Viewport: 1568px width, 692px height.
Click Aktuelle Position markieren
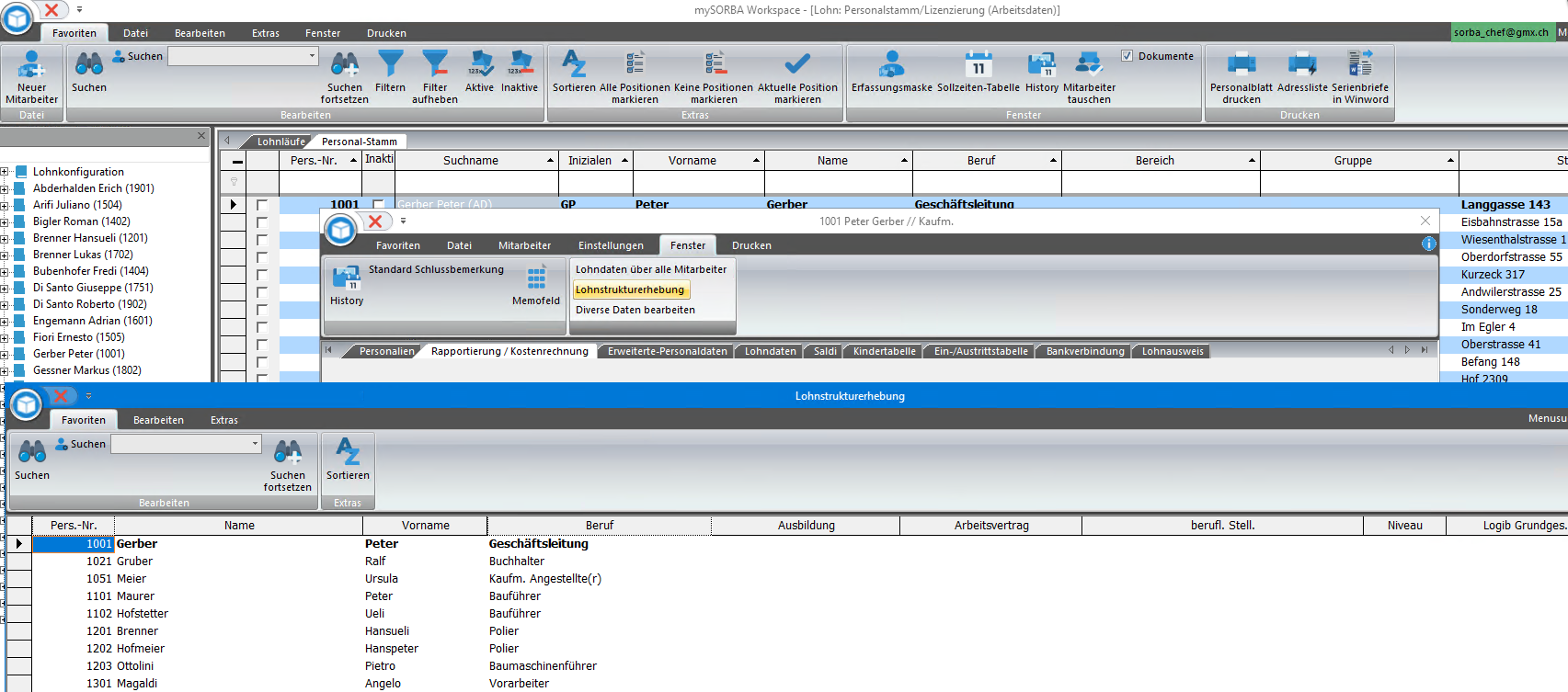tap(797, 77)
